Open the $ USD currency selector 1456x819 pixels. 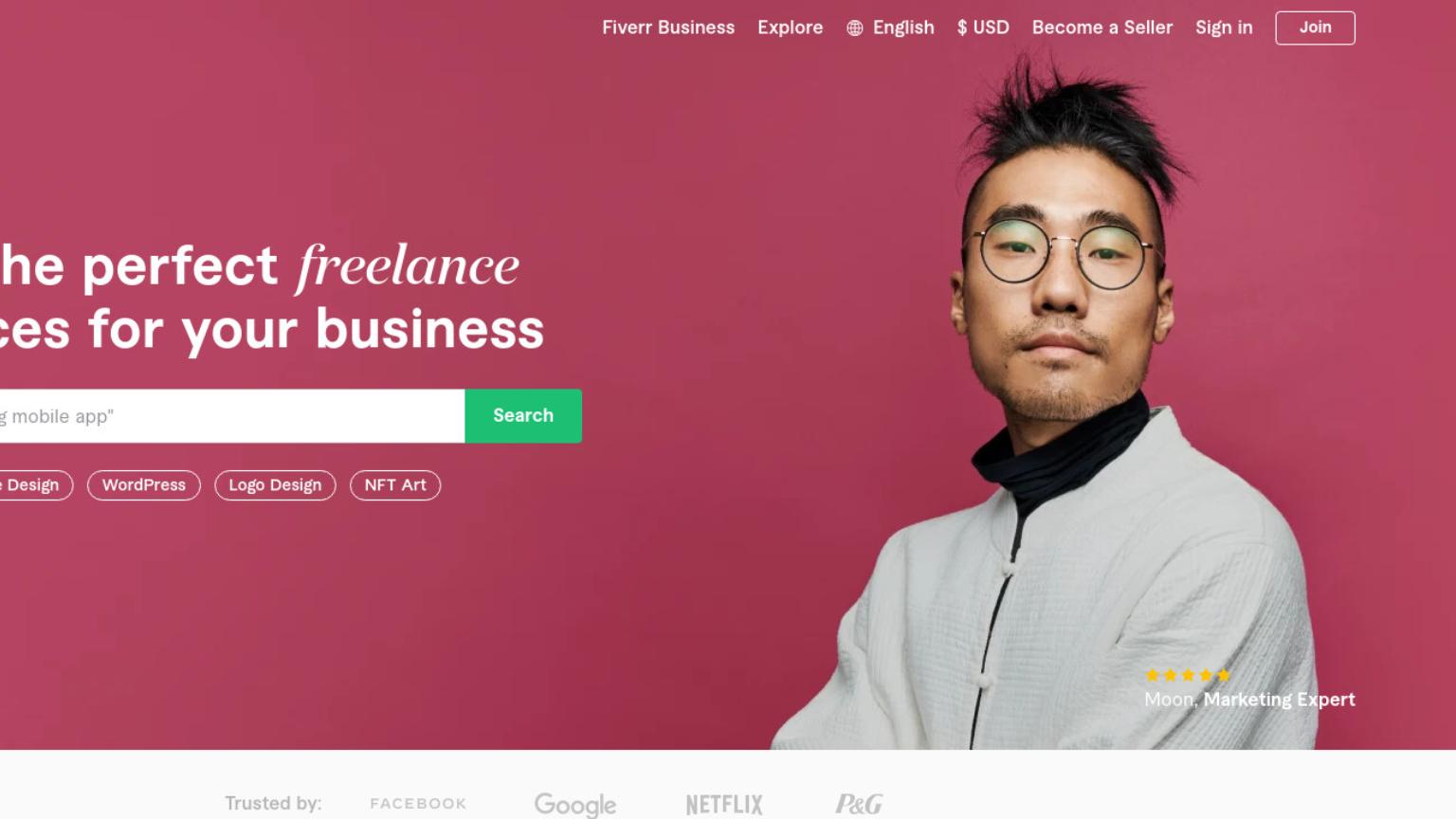click(x=983, y=27)
